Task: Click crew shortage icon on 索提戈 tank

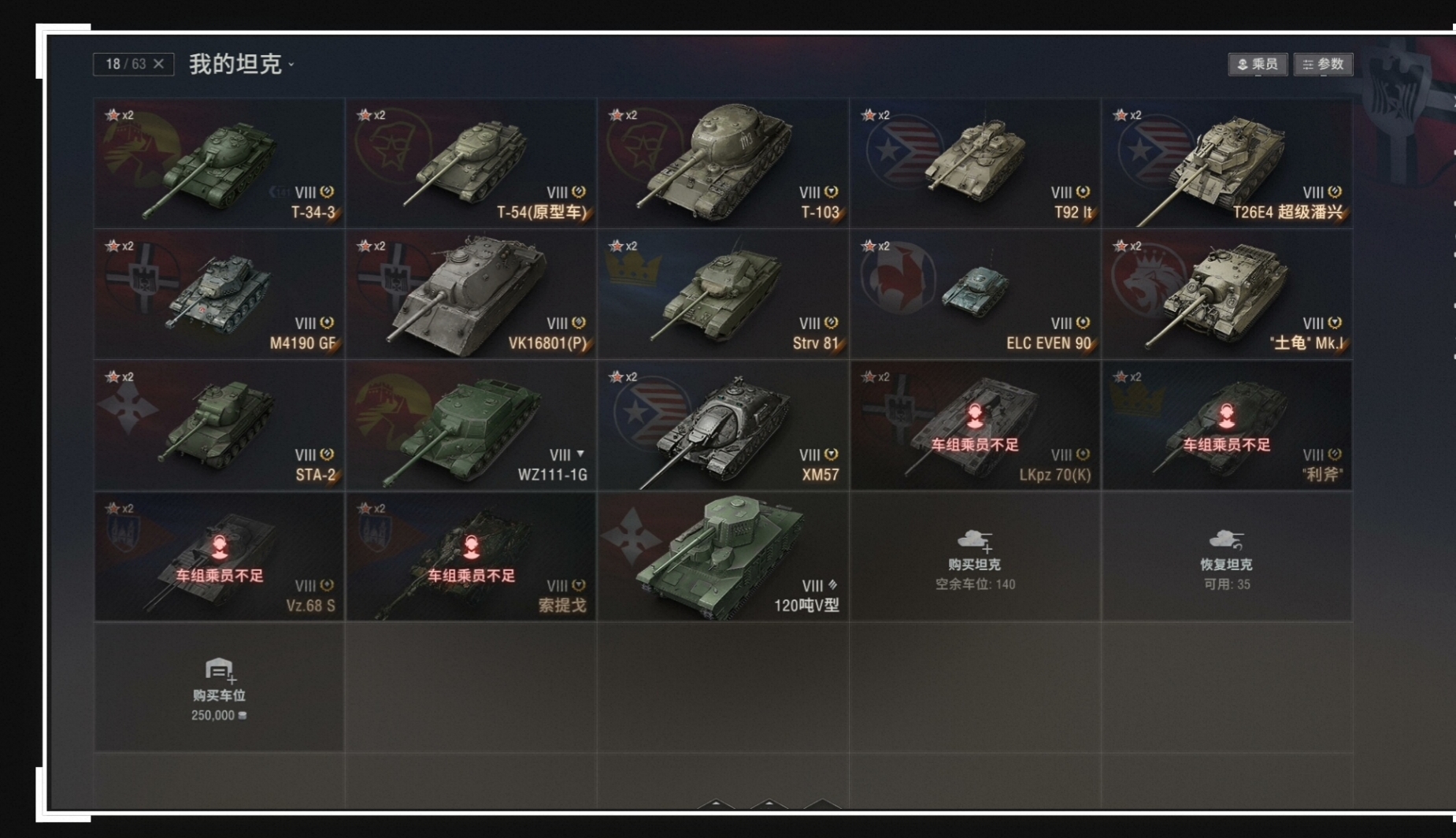Action: 471,547
